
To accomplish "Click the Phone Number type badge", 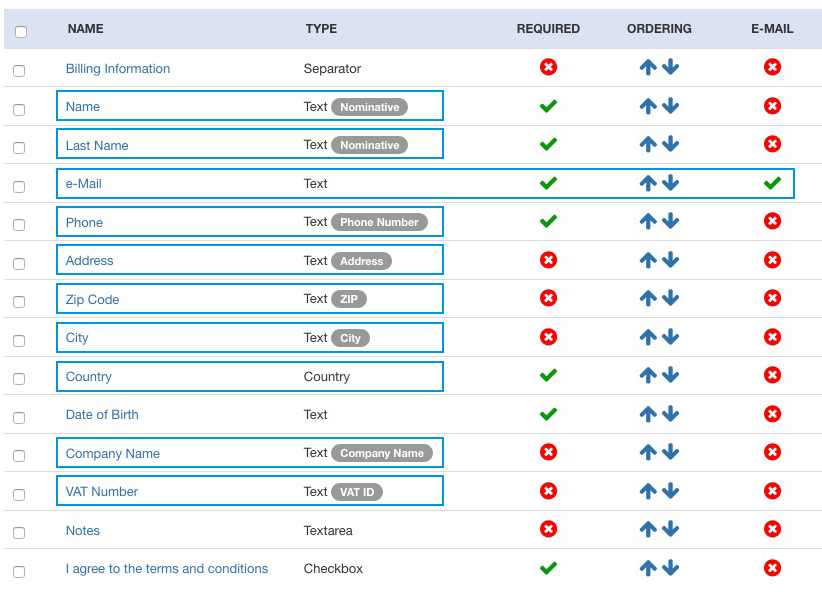I will pos(379,222).
